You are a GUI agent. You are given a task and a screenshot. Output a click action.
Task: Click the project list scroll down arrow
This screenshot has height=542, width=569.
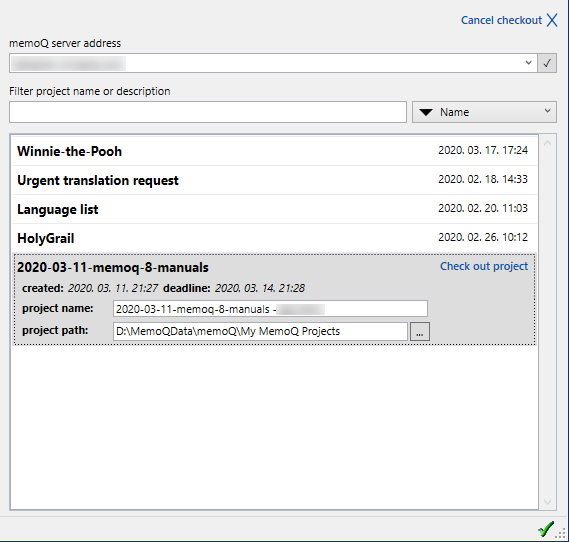point(548,502)
